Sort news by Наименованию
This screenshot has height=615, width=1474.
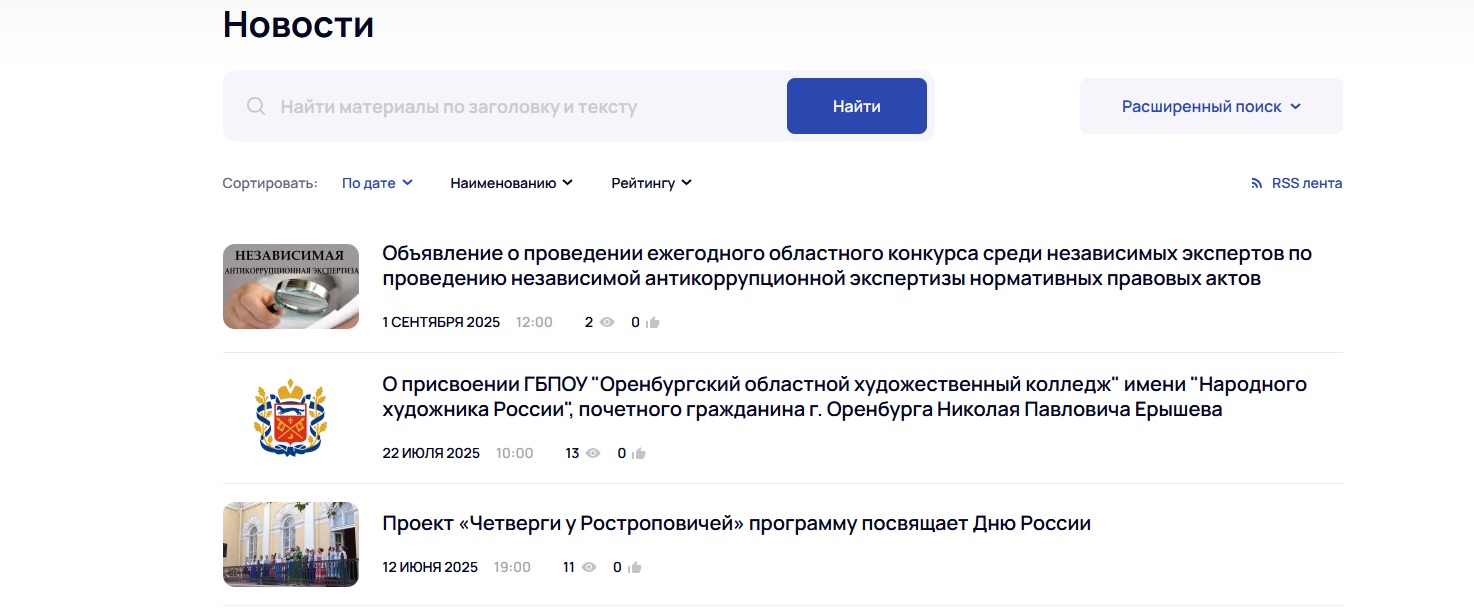point(511,183)
